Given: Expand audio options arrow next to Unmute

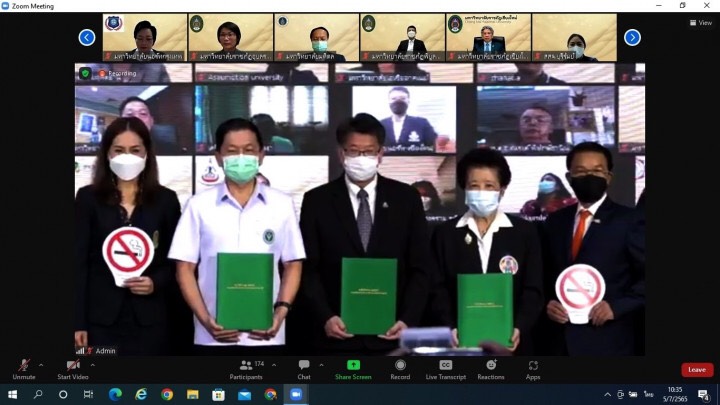Looking at the screenshot, I should (x=41, y=365).
